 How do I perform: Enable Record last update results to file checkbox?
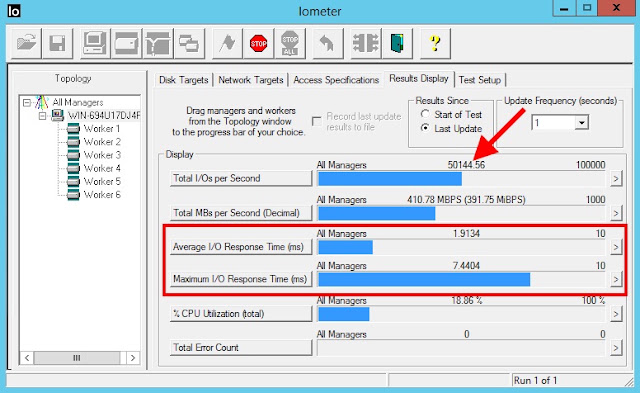[316, 121]
